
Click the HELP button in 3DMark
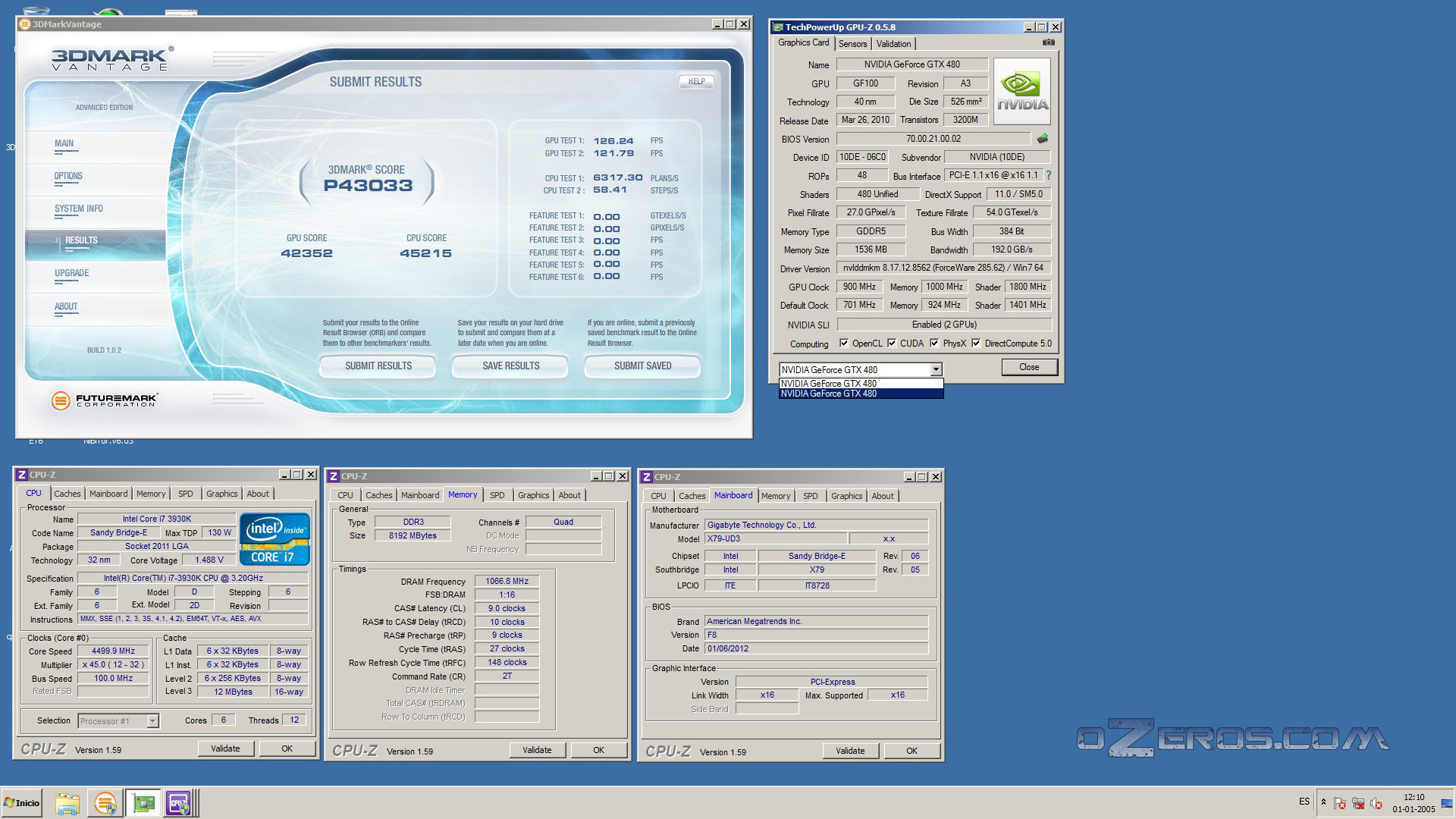click(x=696, y=82)
